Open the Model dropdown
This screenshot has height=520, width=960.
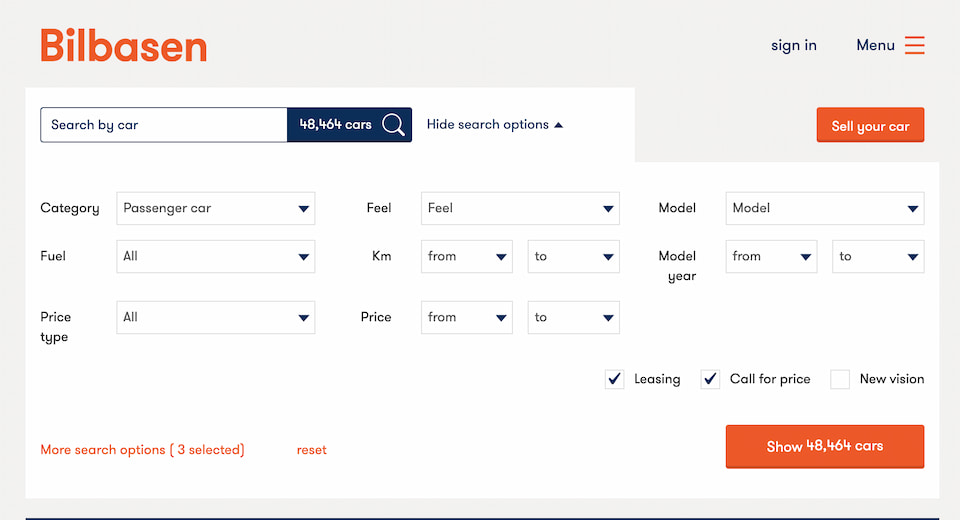pyautogui.click(x=824, y=208)
